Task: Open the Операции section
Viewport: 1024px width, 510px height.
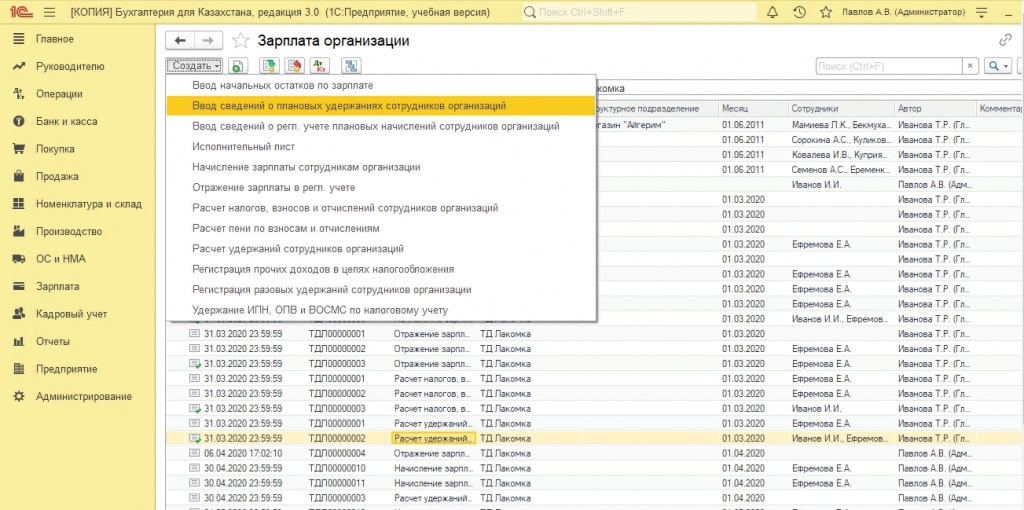Action: [59, 94]
